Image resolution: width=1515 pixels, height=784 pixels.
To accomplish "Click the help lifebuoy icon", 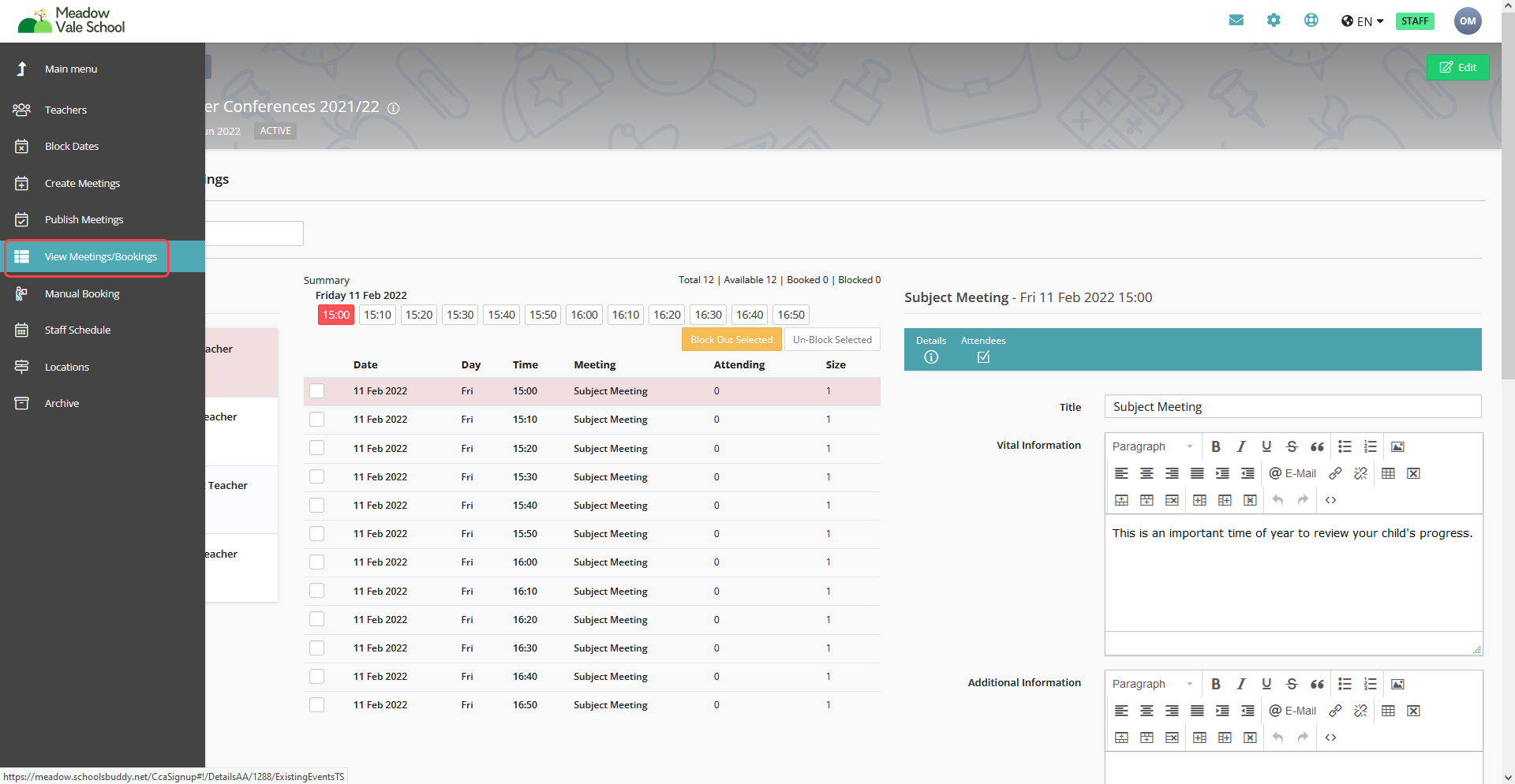I will (1311, 21).
